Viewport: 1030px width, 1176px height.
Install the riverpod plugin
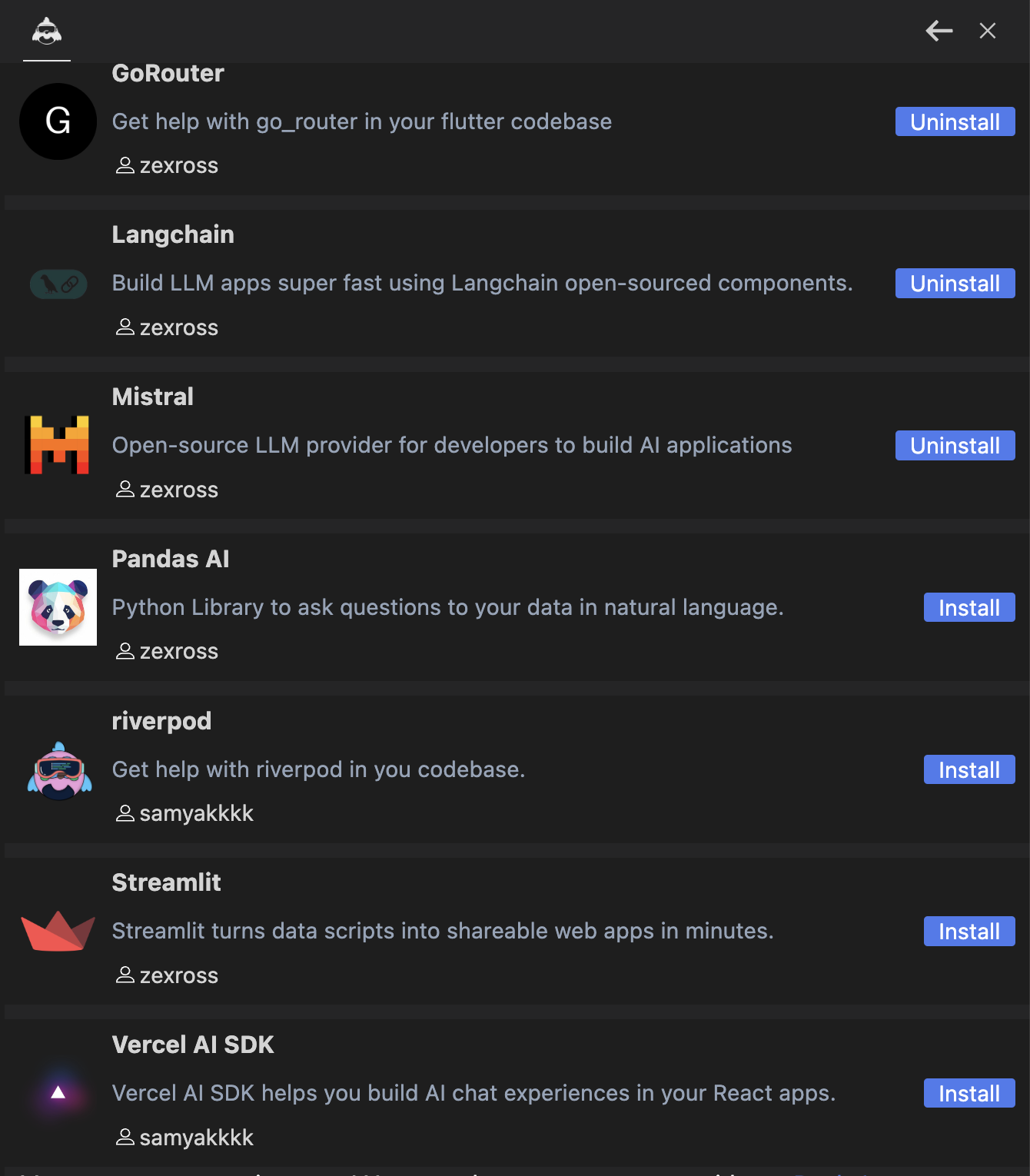(969, 769)
